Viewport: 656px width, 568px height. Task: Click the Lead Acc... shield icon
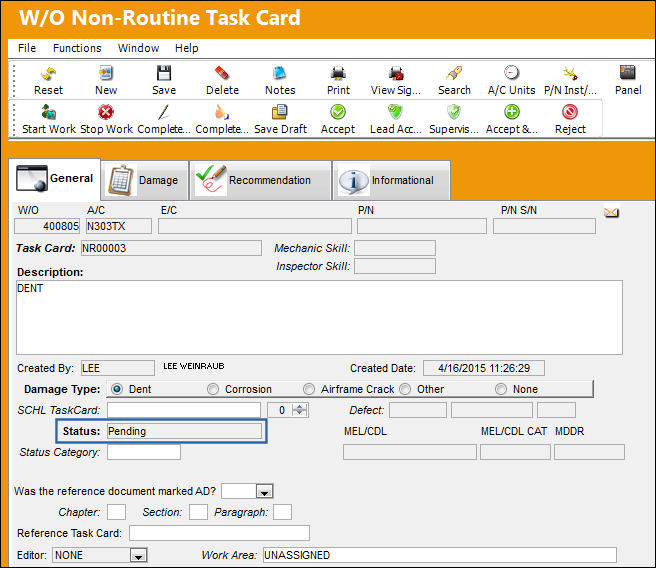click(395, 112)
